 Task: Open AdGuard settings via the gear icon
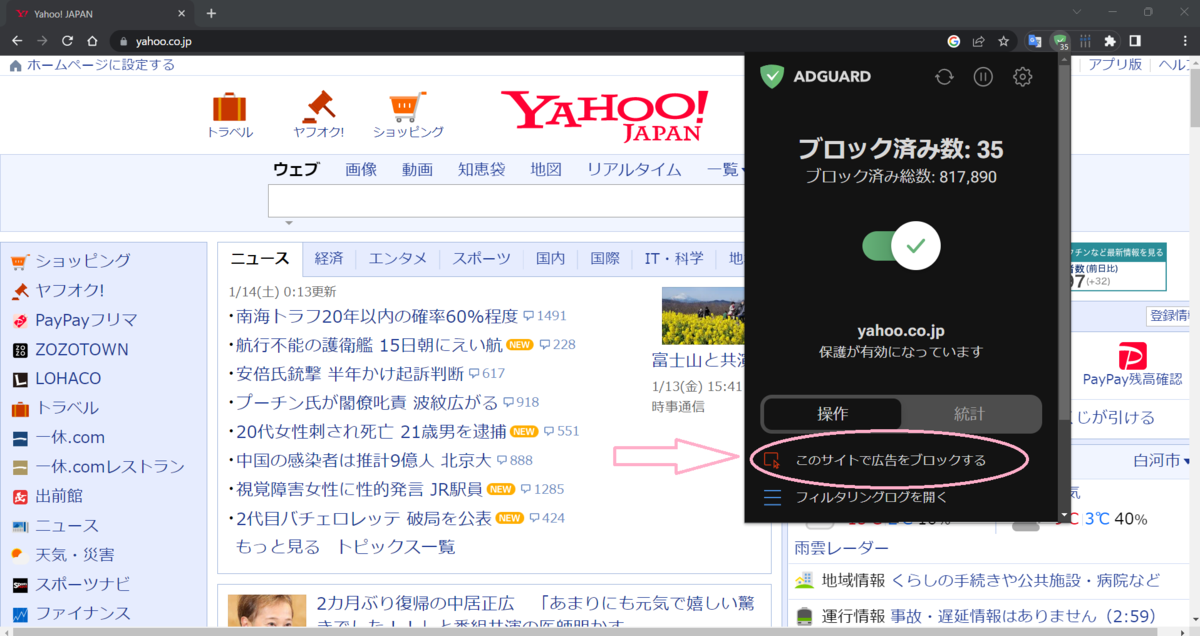pos(1022,77)
